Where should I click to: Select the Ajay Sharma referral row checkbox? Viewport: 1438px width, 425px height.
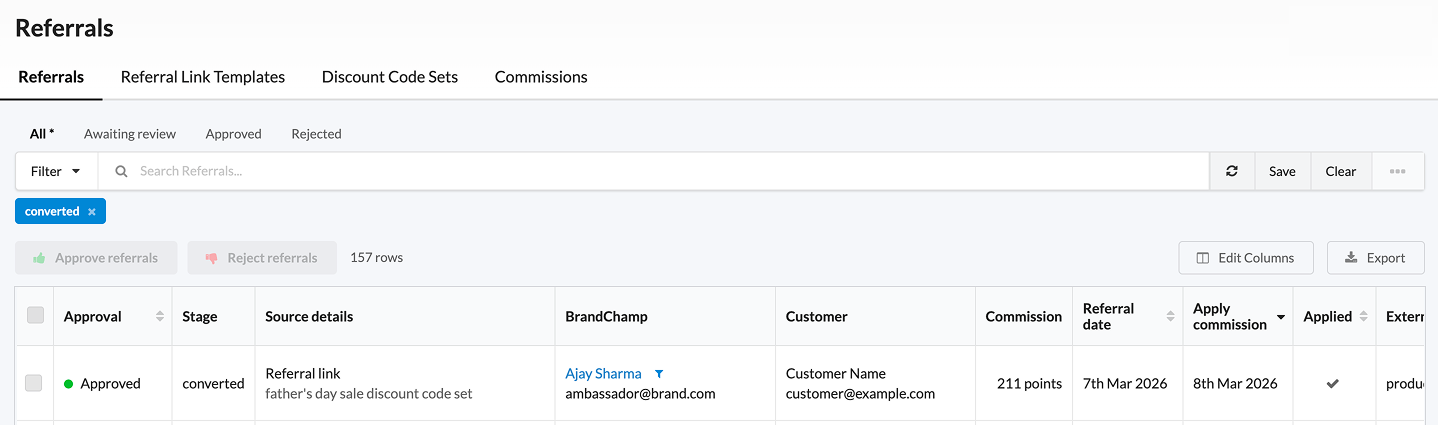pos(33,383)
